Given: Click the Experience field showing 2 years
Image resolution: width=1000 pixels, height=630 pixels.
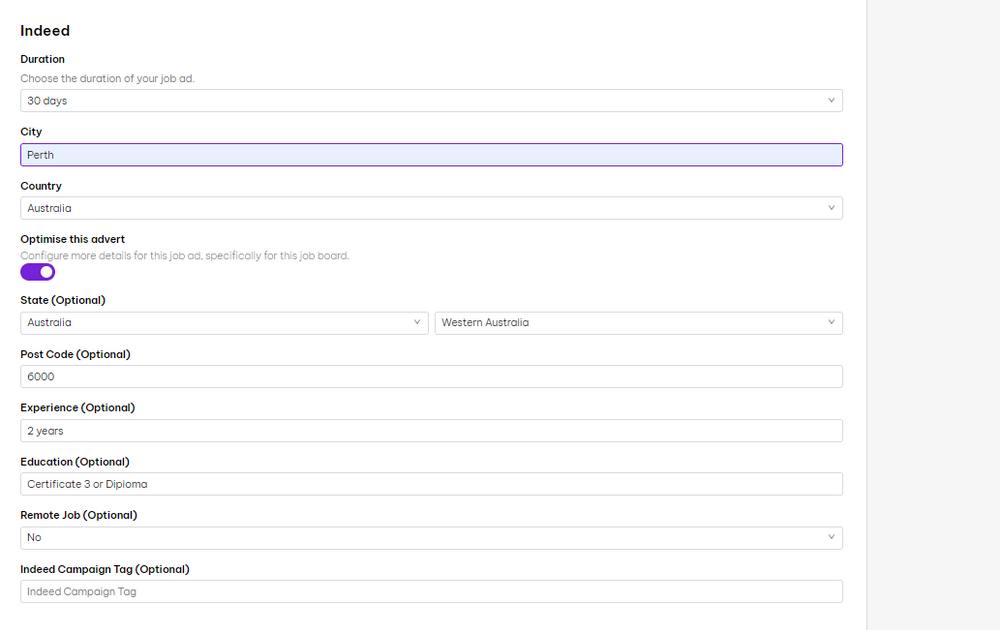Looking at the screenshot, I should 430,431.
